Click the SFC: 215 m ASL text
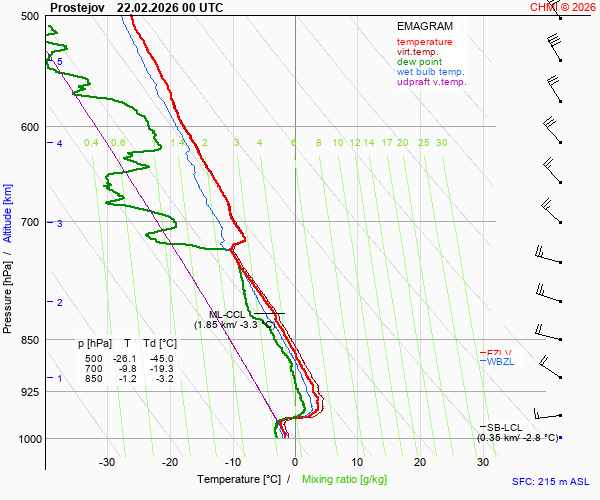 click(554, 481)
